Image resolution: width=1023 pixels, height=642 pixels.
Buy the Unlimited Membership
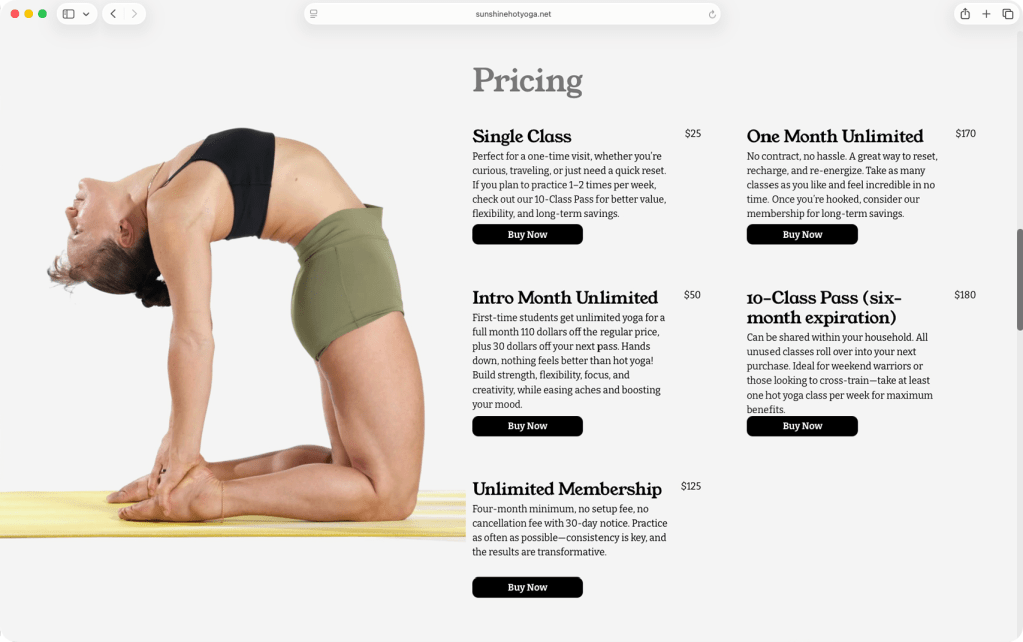coord(527,587)
